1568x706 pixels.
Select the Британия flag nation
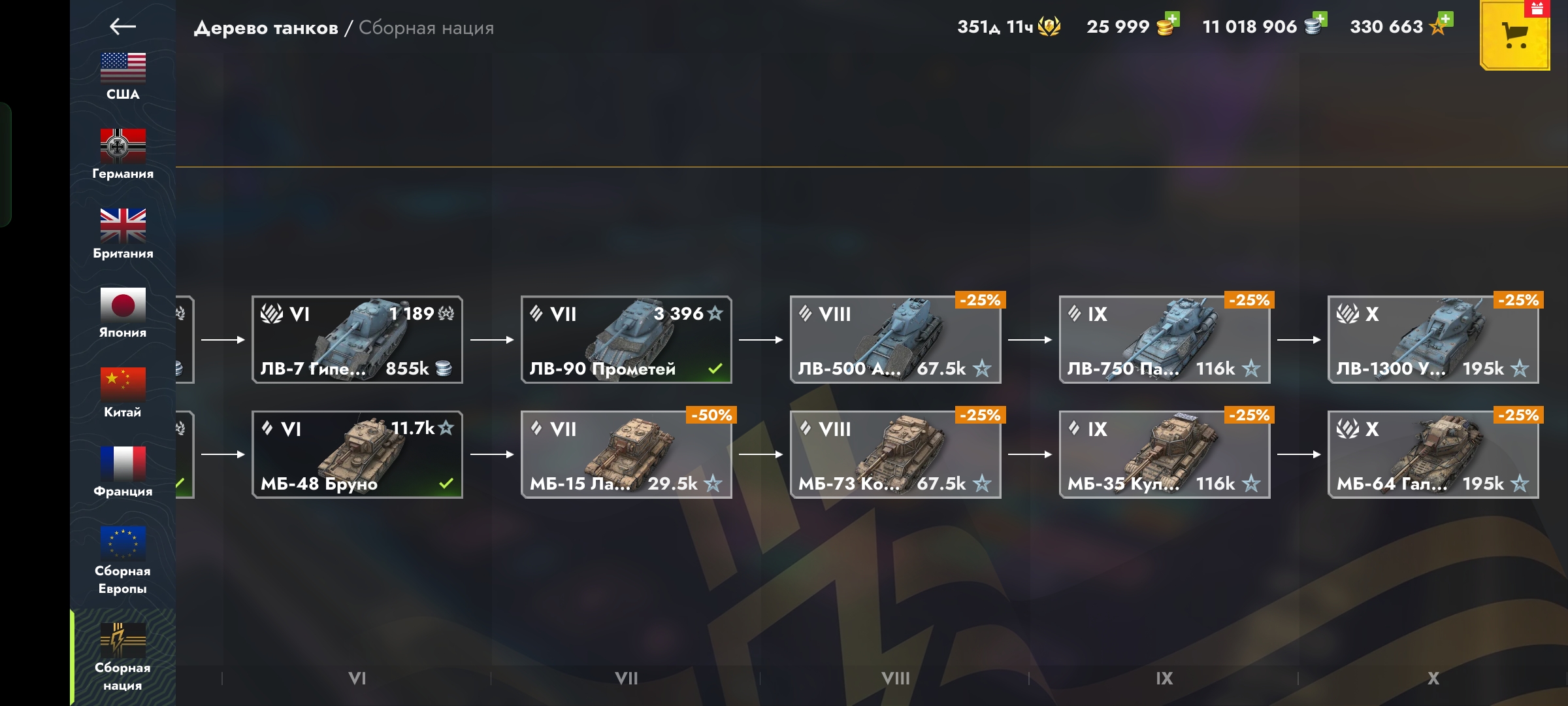[123, 234]
